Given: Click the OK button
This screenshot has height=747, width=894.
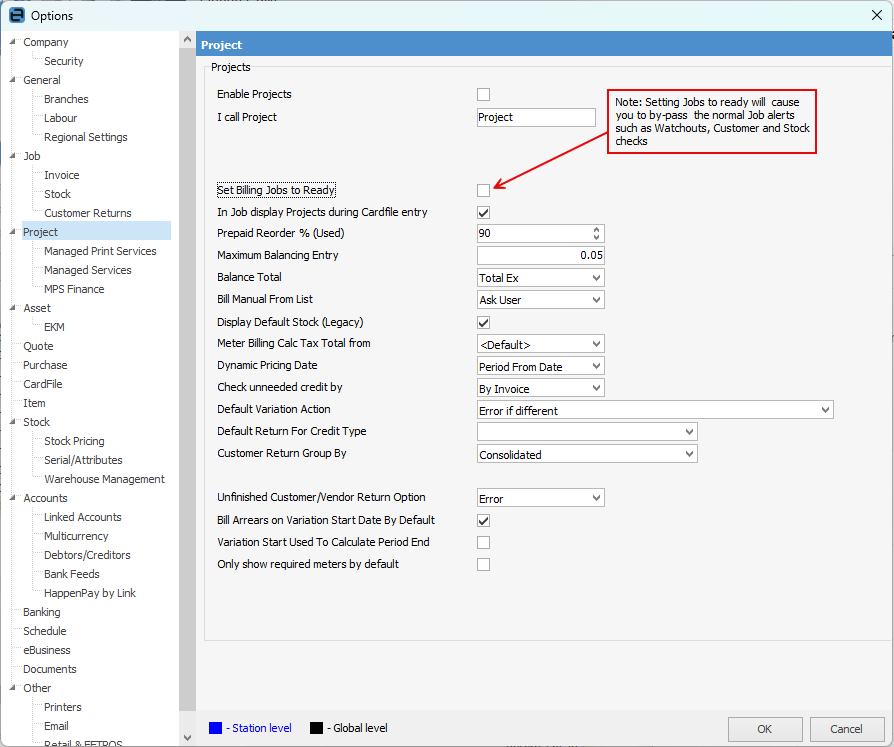Looking at the screenshot, I should [x=765, y=729].
